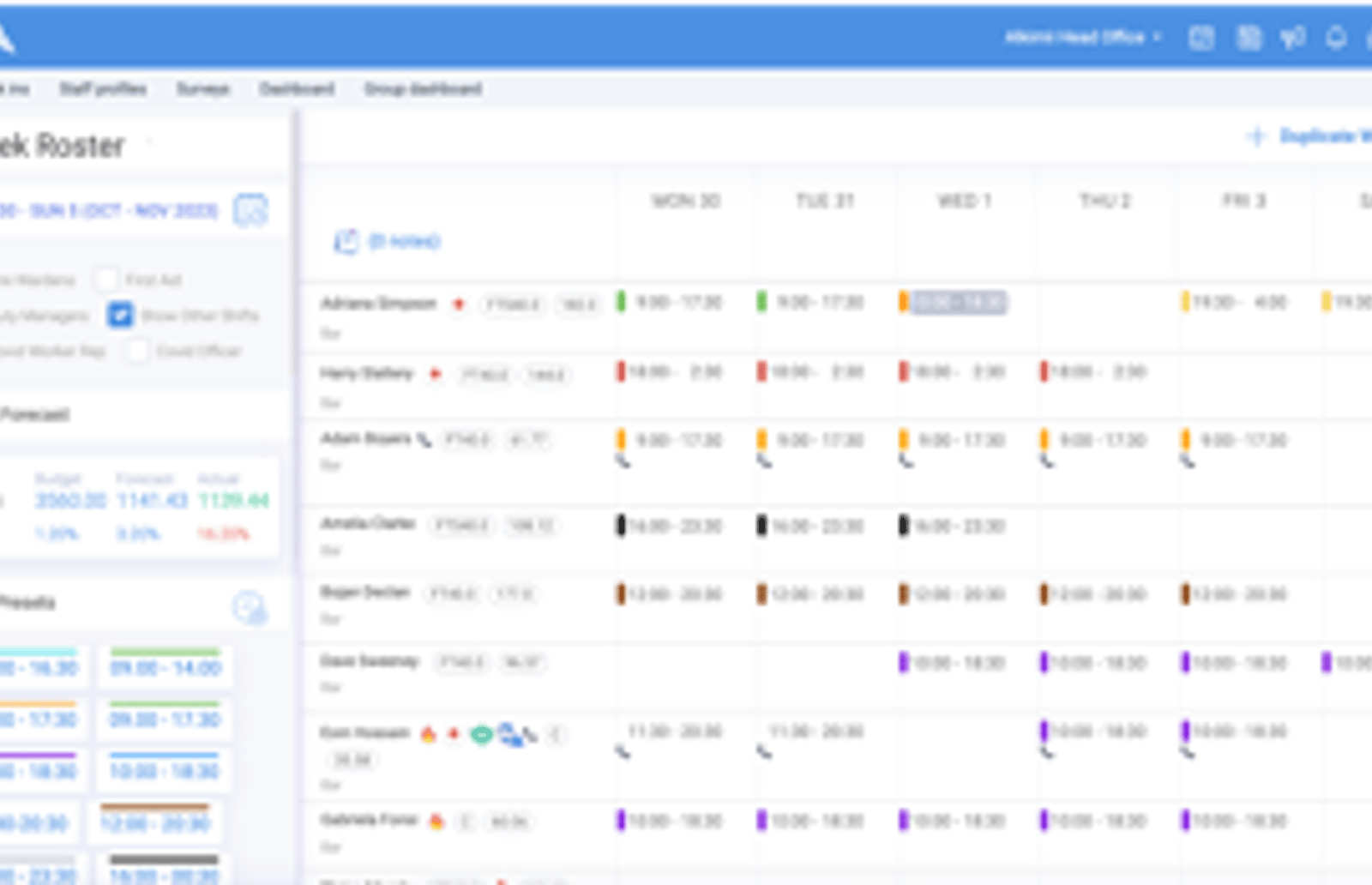Viewport: 1372px width, 885px height.
Task: Click phone icon under Eoin Hossain Thursday shift
Action: coord(1046,753)
